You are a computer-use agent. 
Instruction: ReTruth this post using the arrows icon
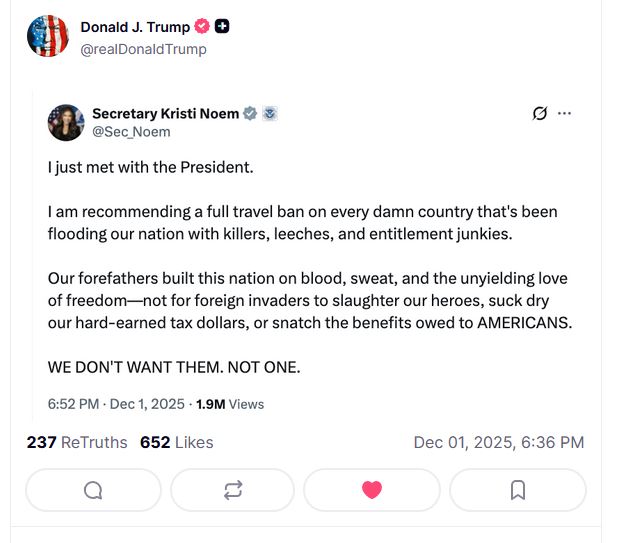click(x=232, y=490)
